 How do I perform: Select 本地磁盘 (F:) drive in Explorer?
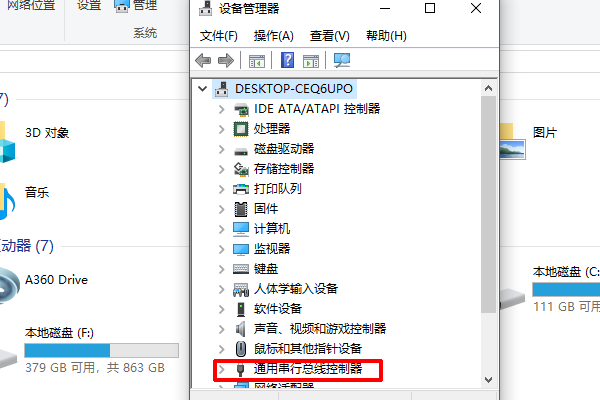pos(90,349)
